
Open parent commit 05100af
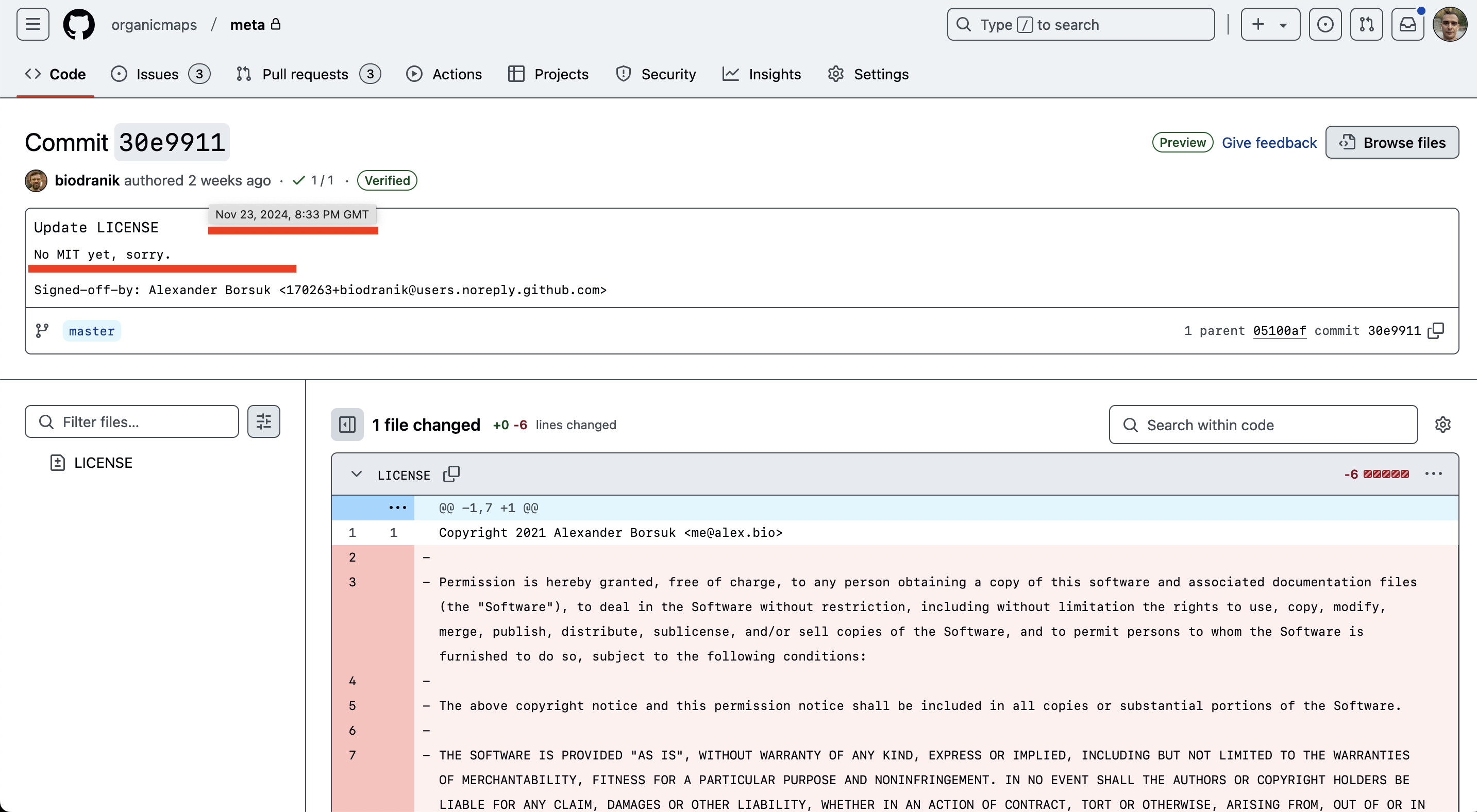pos(1279,331)
